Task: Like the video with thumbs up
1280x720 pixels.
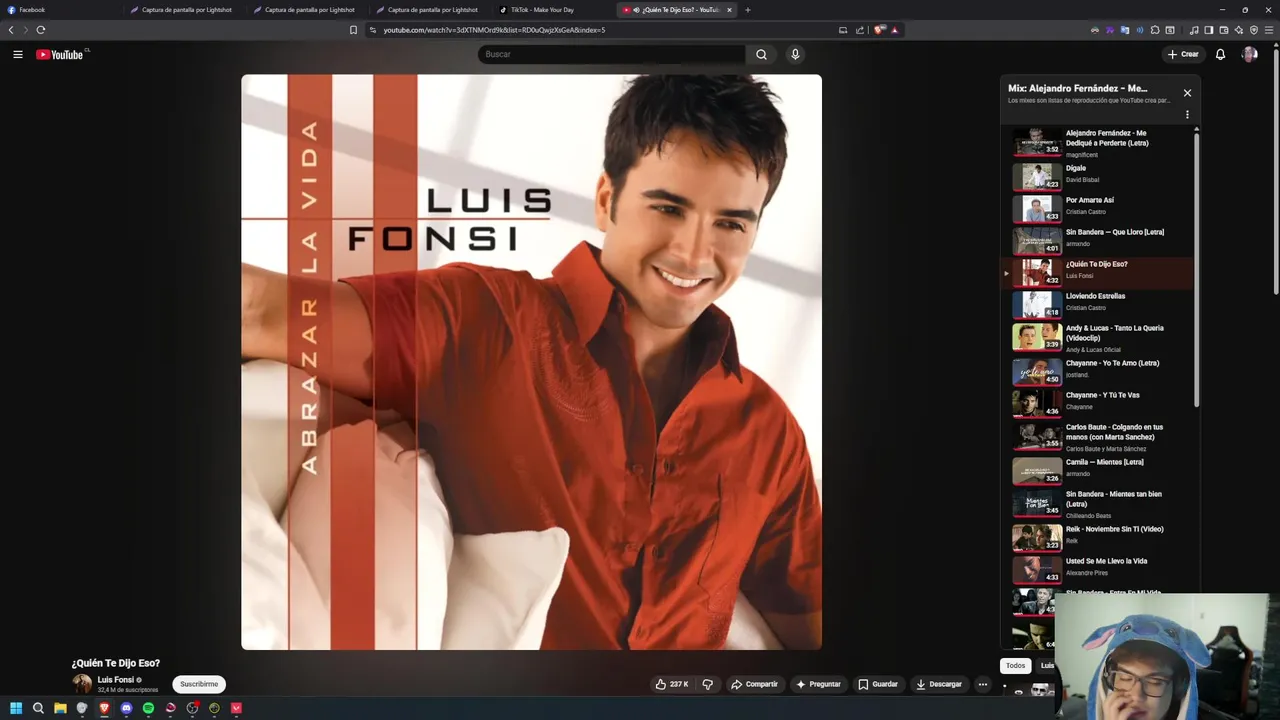Action: click(x=672, y=684)
